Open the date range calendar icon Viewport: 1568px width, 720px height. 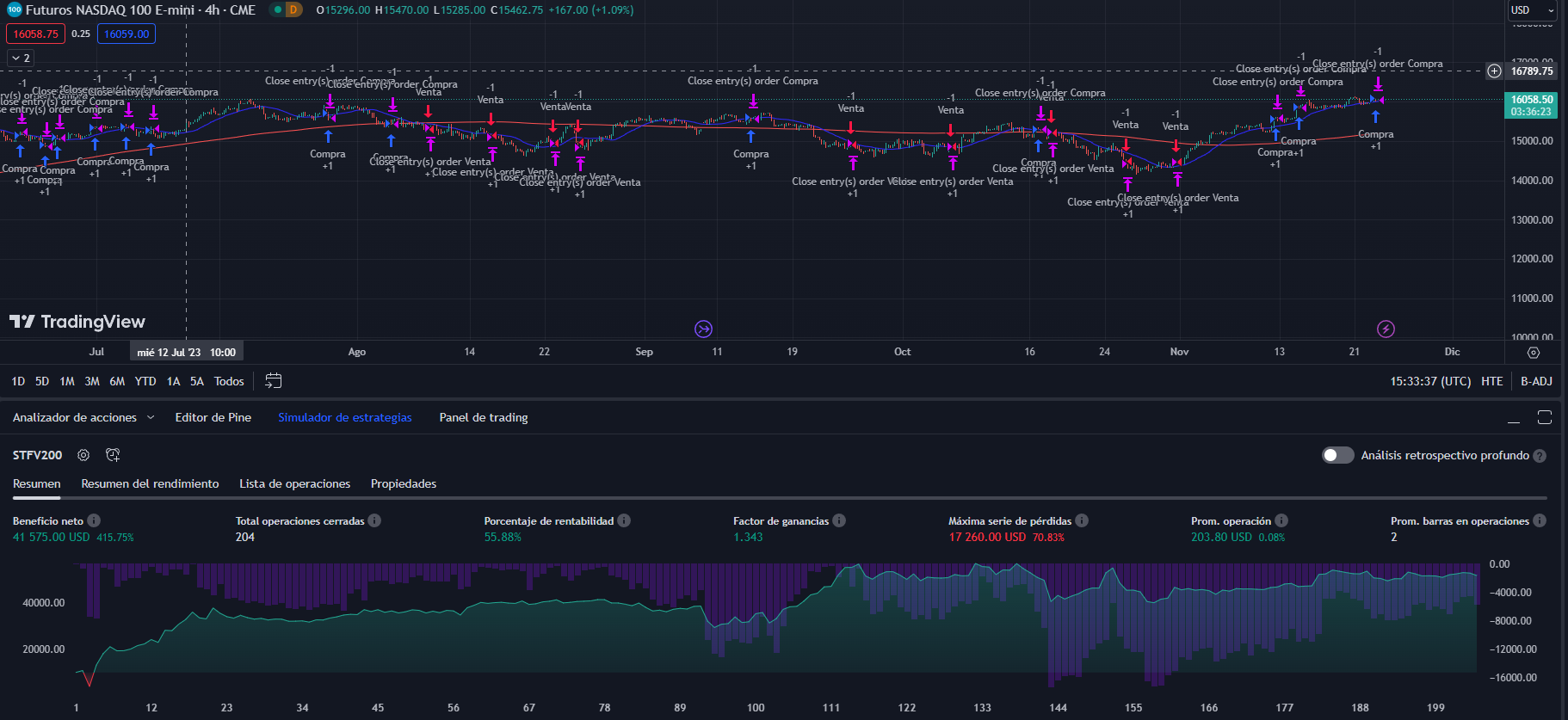(274, 381)
